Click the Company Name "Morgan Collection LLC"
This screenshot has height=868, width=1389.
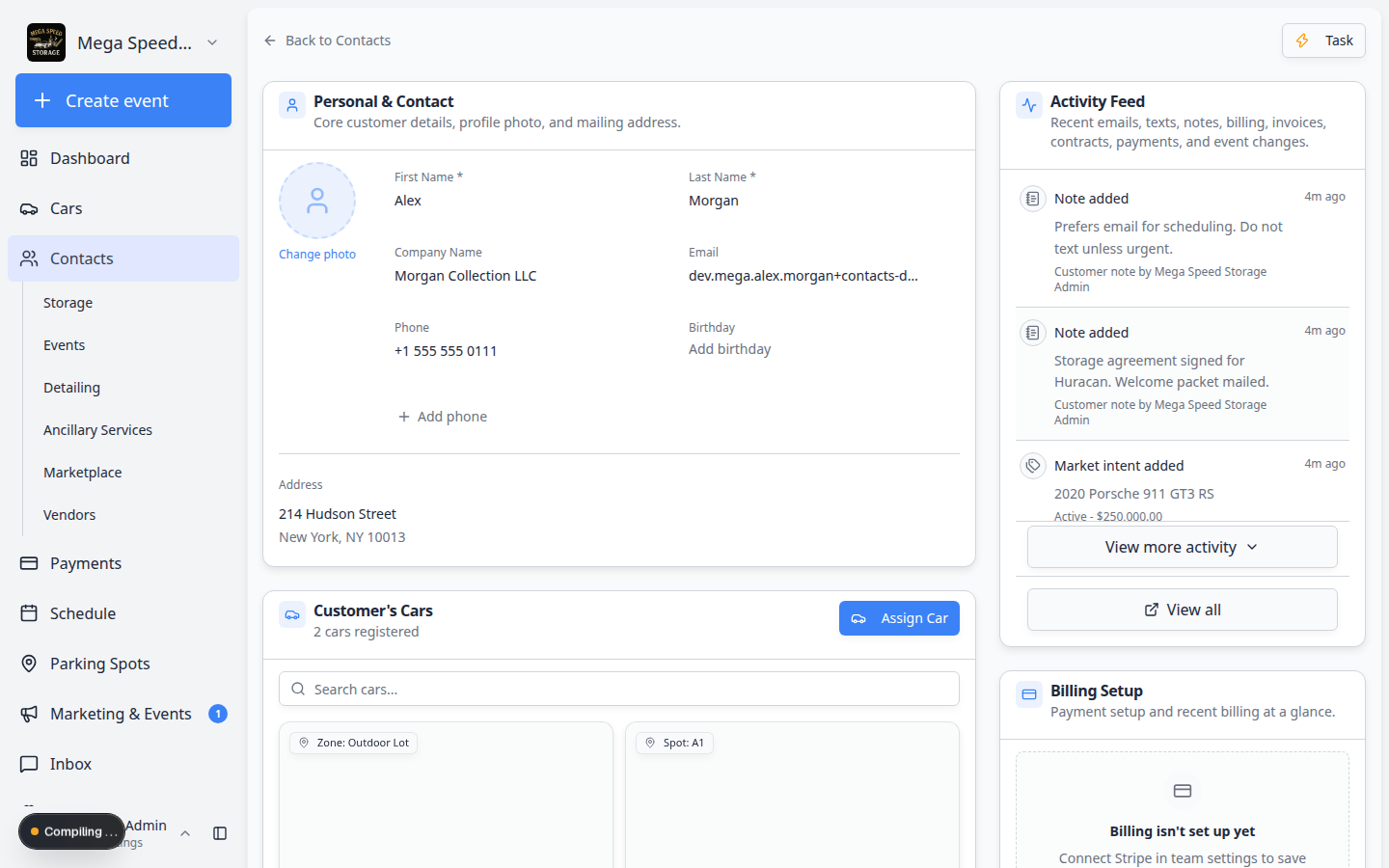[466, 276]
